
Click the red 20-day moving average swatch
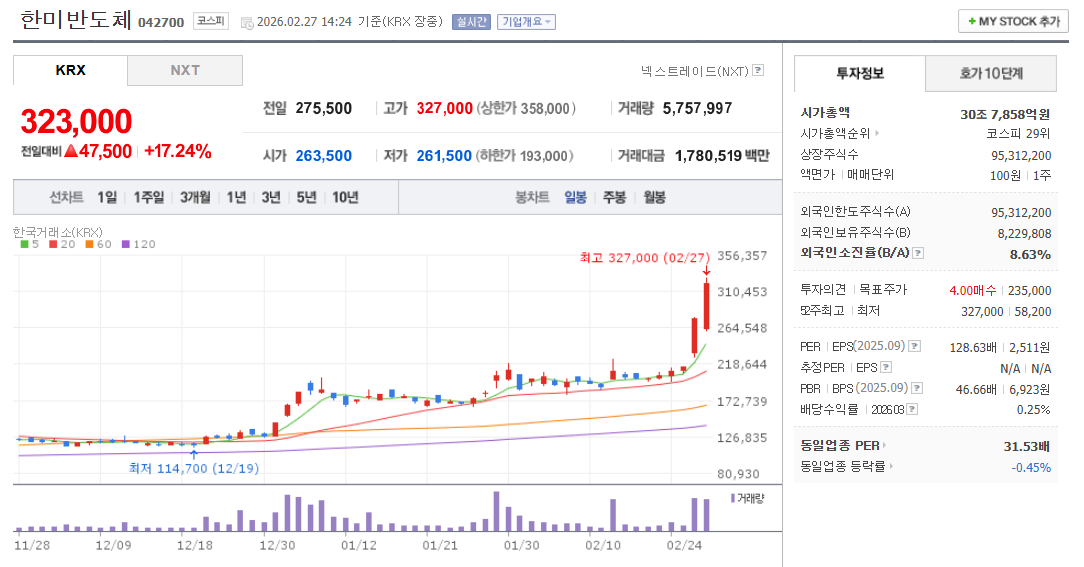pyautogui.click(x=53, y=244)
